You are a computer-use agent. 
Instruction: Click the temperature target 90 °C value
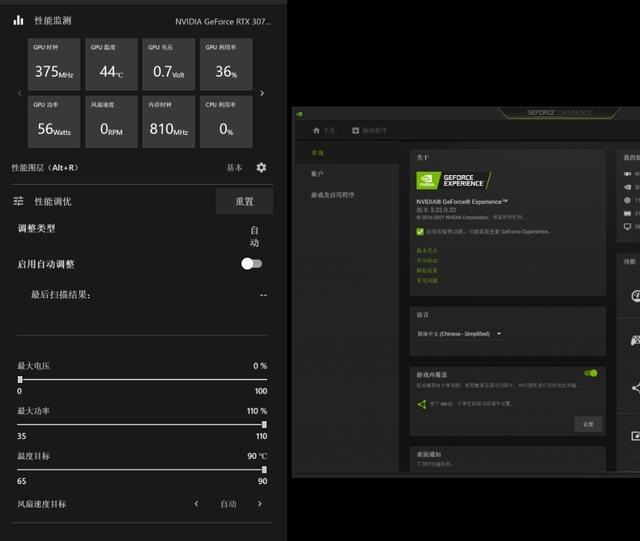pos(257,456)
